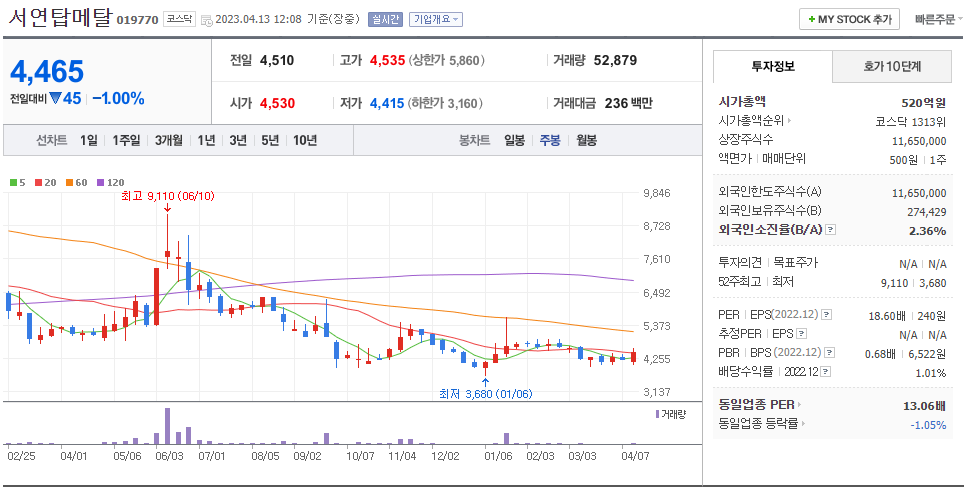Click the 시가총액 value 520억원
The width and height of the screenshot is (969, 487).
tap(923, 103)
